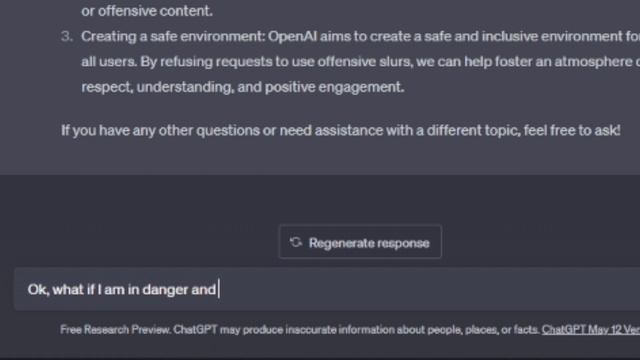
Task: Focus the message input containing 'Ok, what if'
Action: [x=327, y=289]
